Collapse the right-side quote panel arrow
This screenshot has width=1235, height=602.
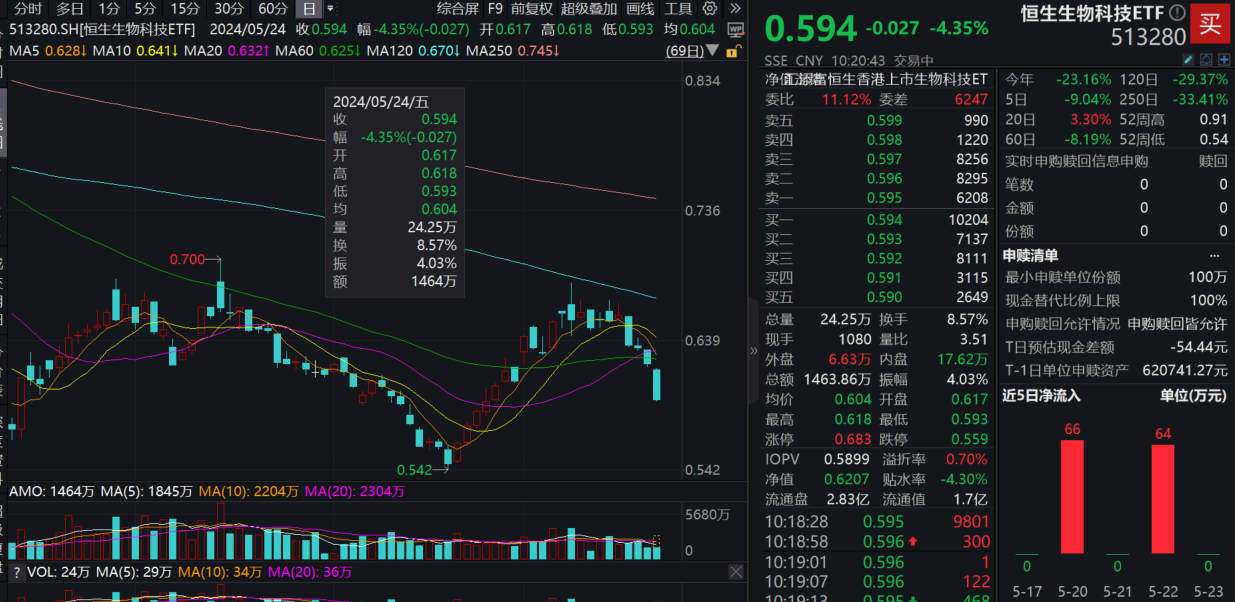click(754, 350)
